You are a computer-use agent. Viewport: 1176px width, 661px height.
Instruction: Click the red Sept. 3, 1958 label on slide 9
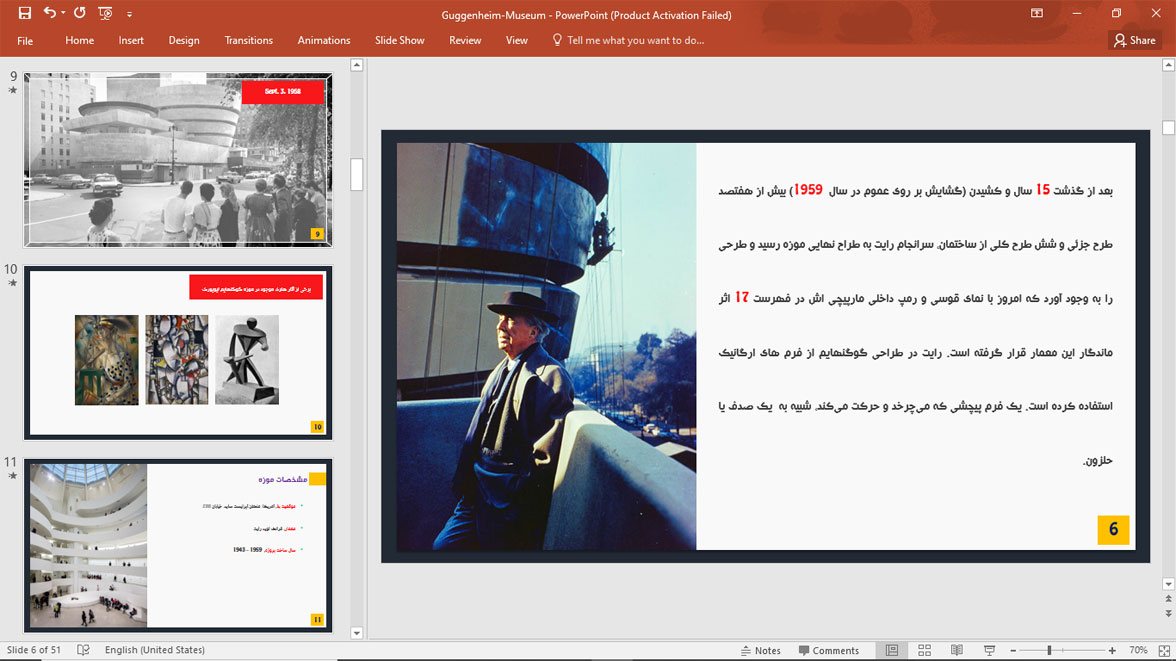[x=283, y=92]
